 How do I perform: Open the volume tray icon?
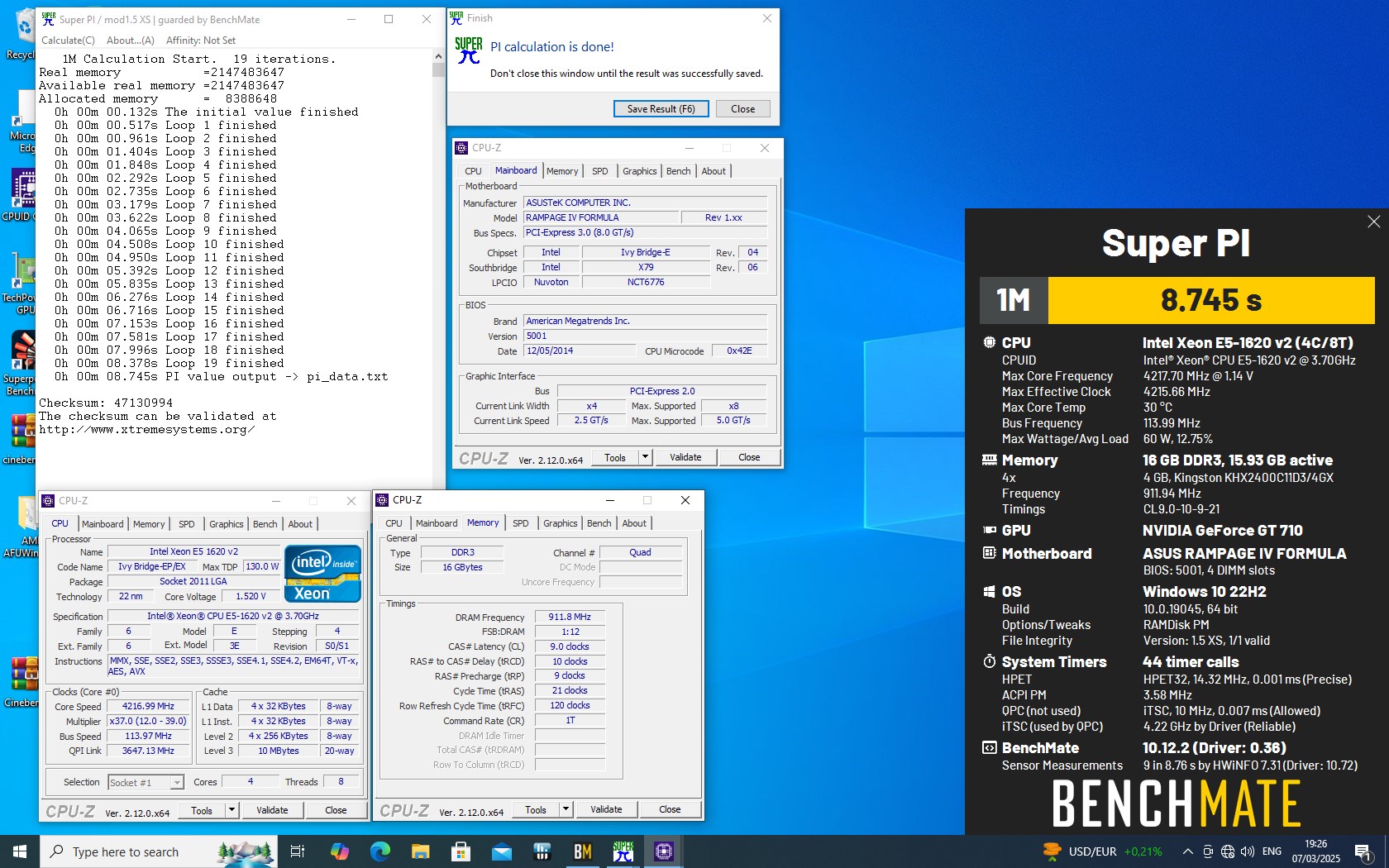click(1248, 851)
